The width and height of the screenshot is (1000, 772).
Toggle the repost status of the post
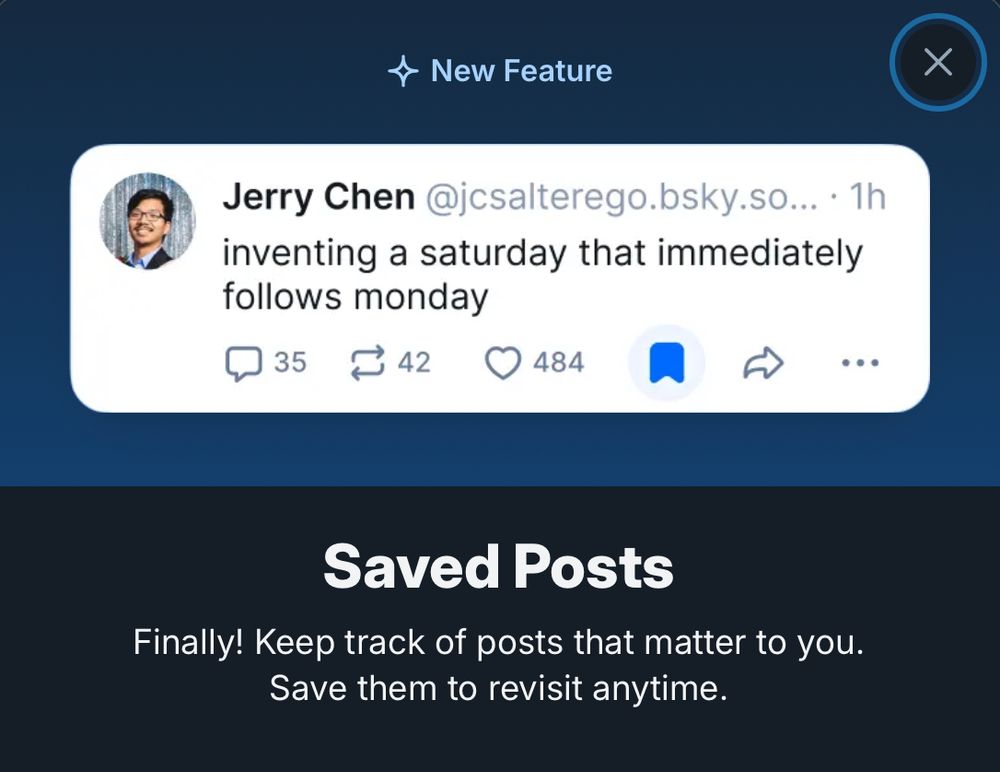point(365,363)
